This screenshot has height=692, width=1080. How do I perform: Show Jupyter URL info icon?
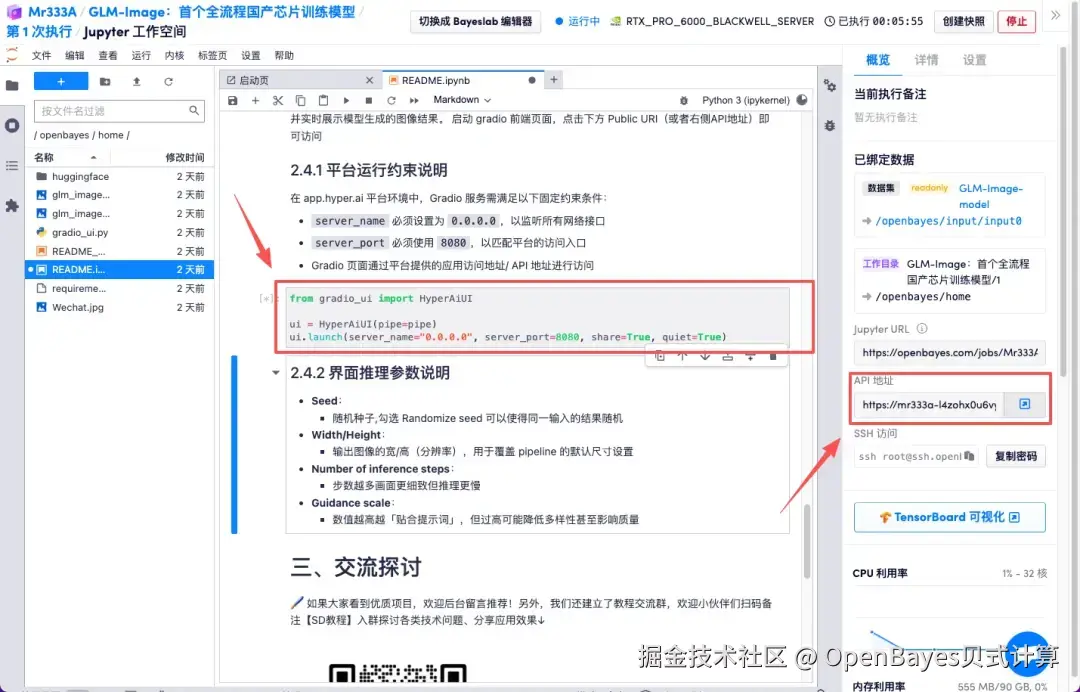[x=922, y=329]
